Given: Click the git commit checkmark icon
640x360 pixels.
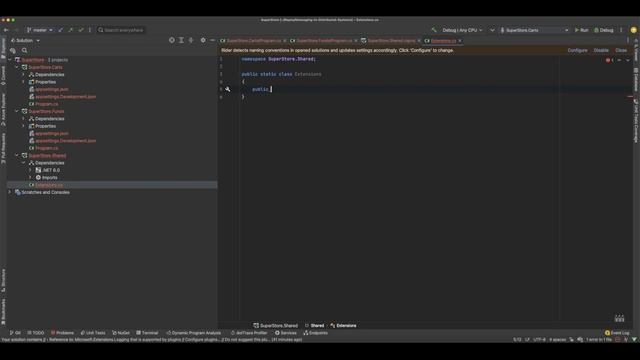Looking at the screenshot, I should click(x=81, y=30).
